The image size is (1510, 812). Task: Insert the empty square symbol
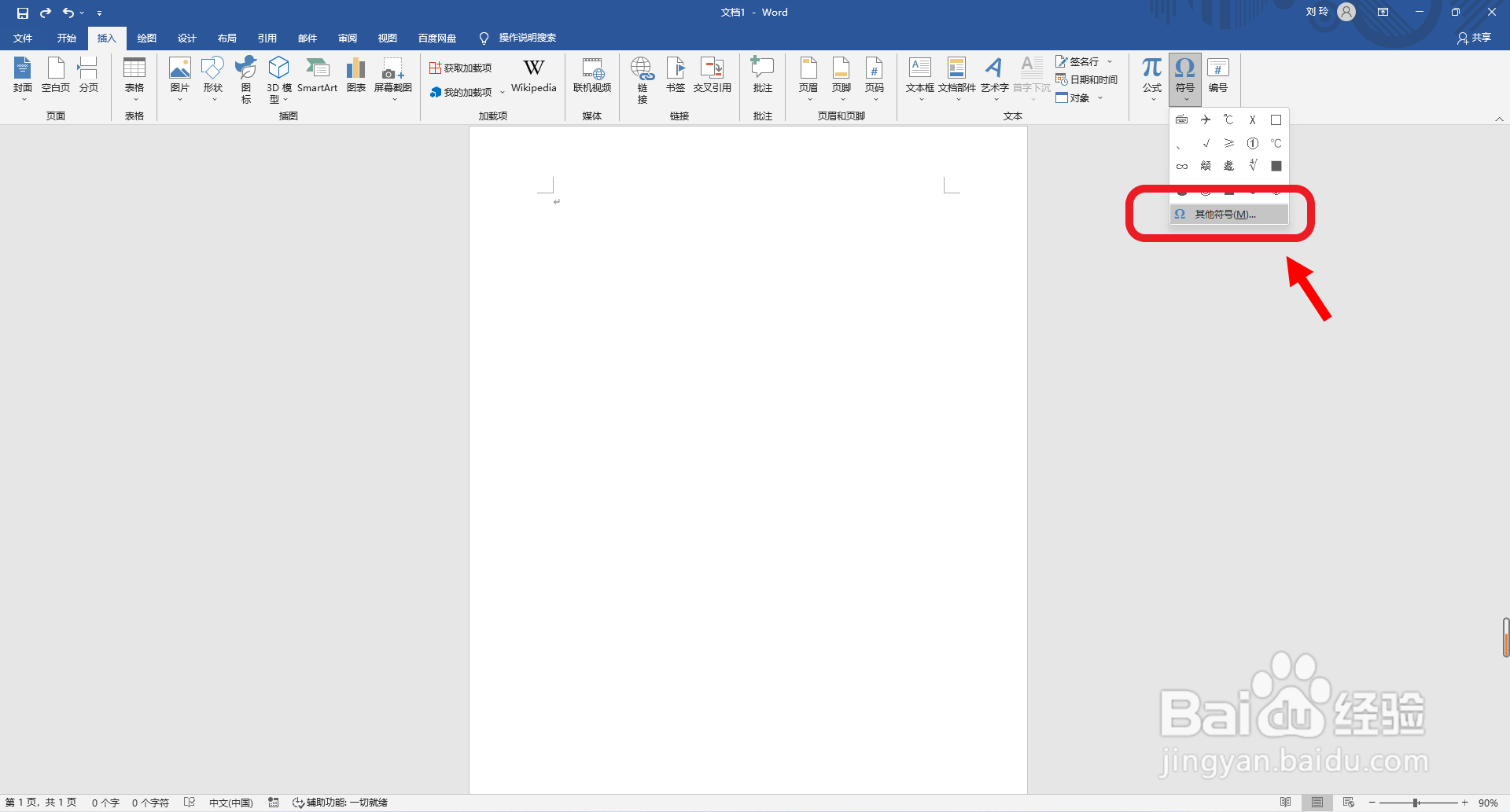pyautogui.click(x=1276, y=120)
